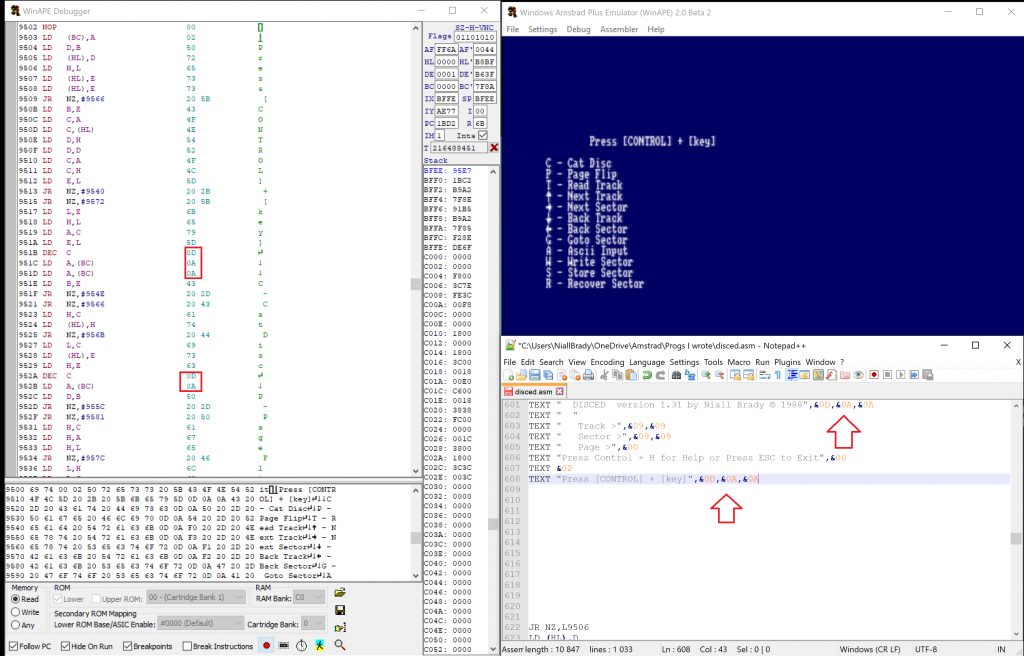Click floppy disk save icon in debugger

(x=340, y=610)
